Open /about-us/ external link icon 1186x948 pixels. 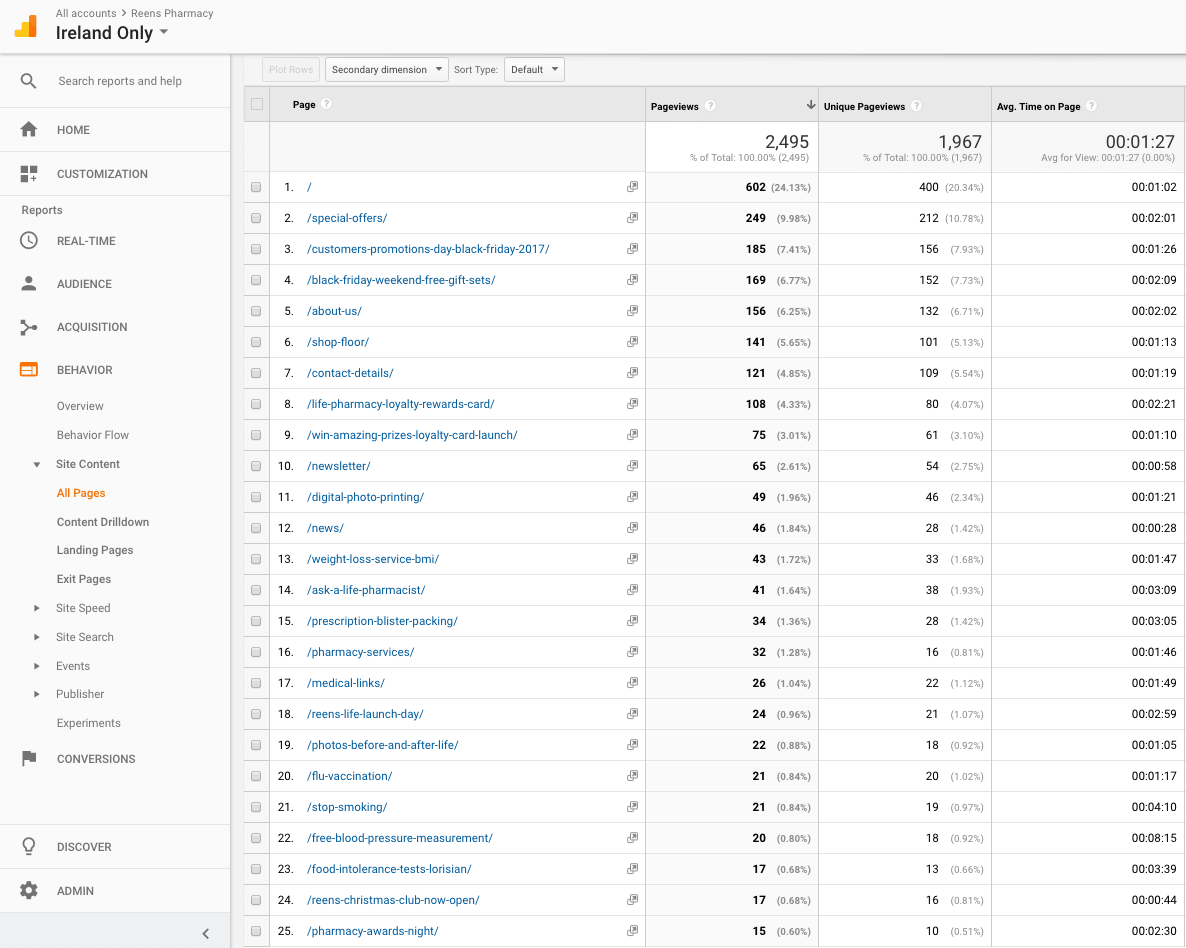(x=632, y=311)
